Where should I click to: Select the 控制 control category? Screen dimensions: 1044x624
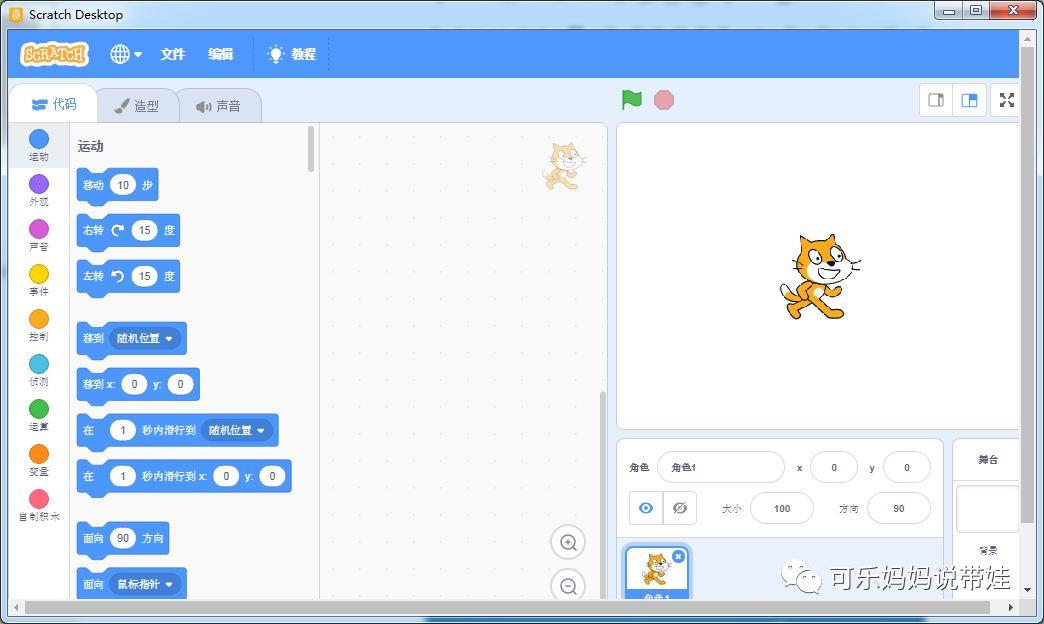pyautogui.click(x=39, y=326)
